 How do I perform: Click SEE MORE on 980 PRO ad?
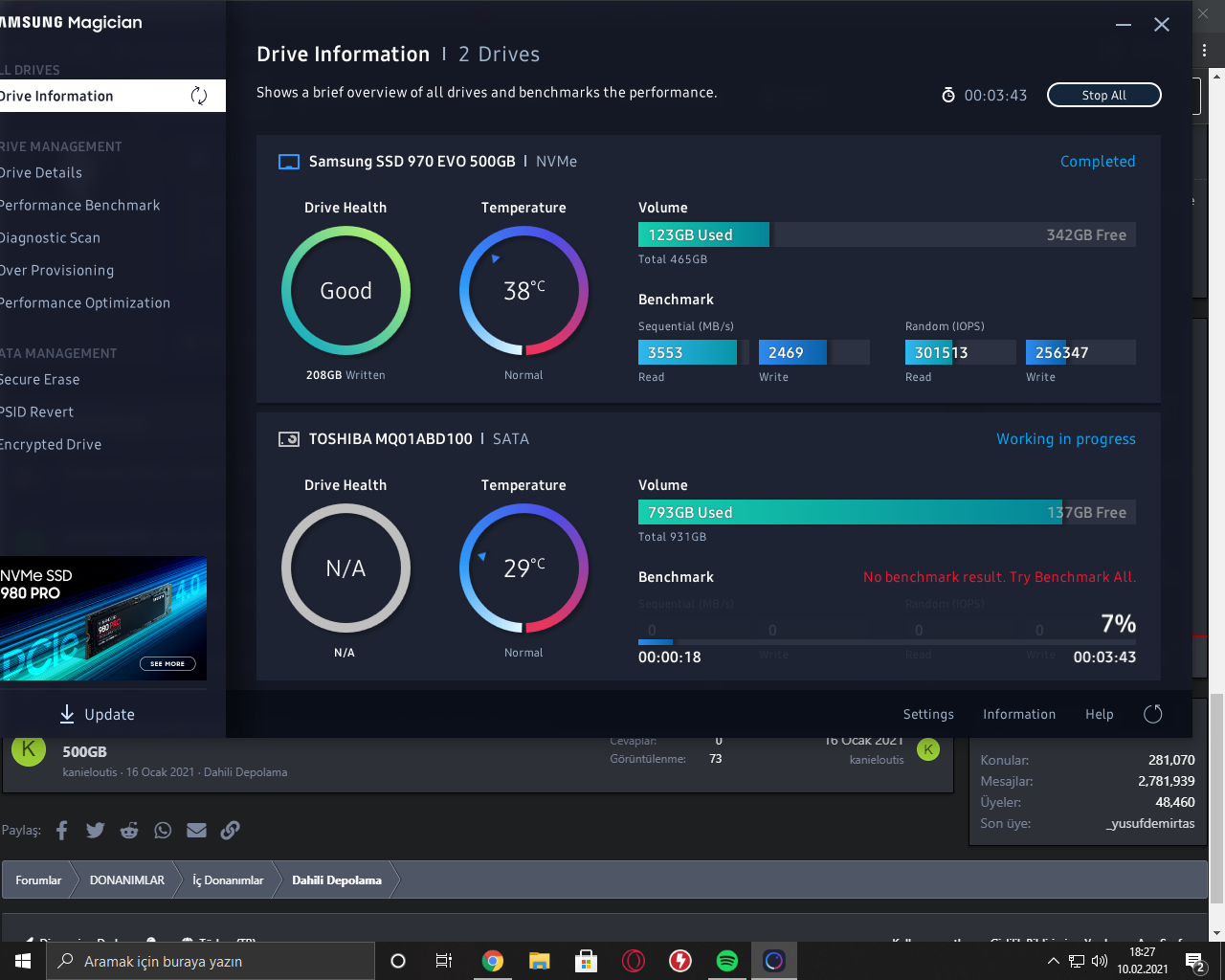[167, 663]
